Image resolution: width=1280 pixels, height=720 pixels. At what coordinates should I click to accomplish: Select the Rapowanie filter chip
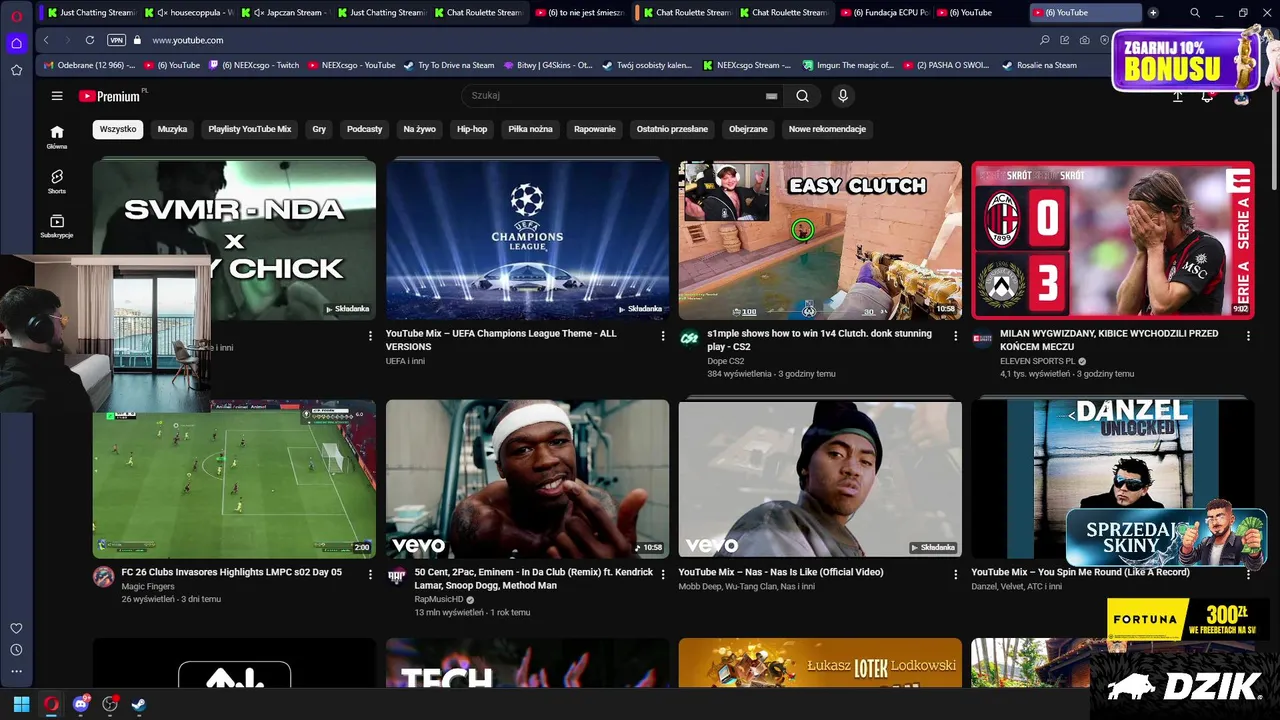595,129
